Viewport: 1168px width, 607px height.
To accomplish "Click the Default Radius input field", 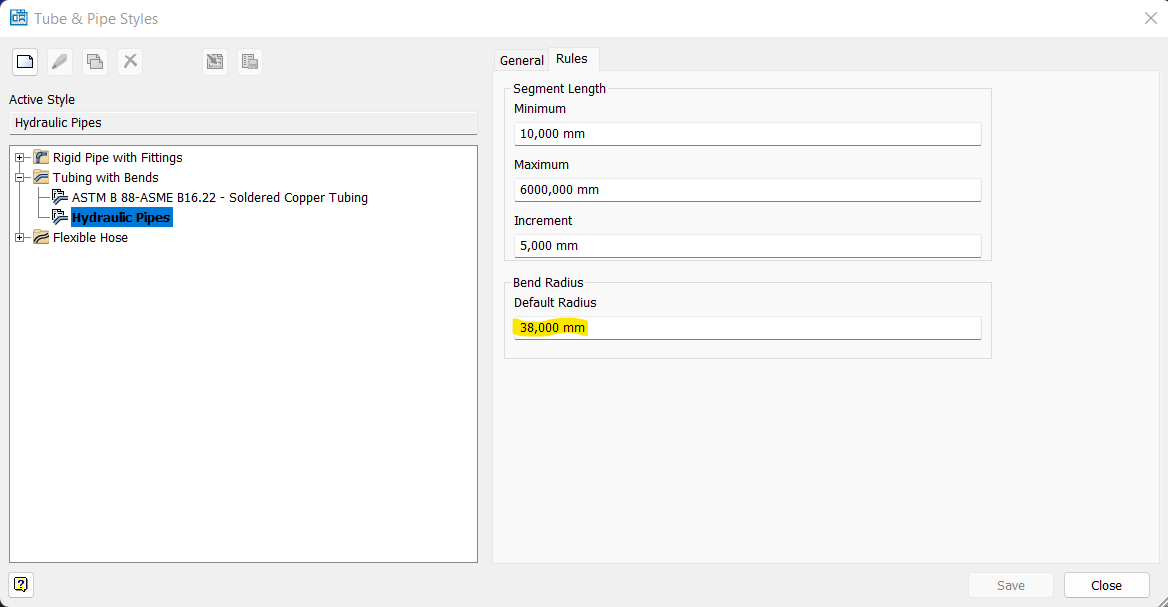I will click(x=746, y=328).
